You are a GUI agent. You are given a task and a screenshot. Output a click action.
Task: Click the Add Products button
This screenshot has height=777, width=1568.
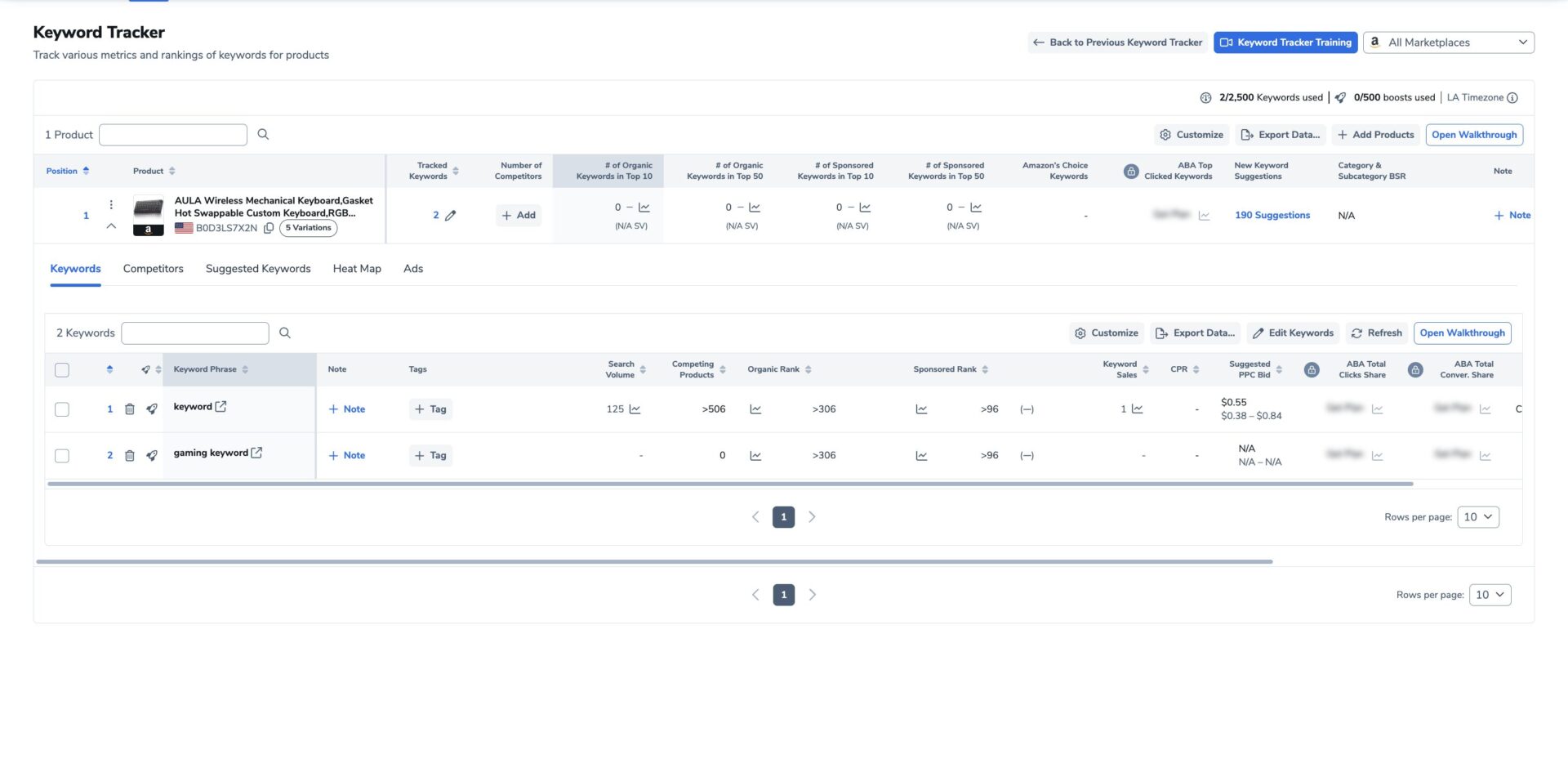click(x=1375, y=135)
